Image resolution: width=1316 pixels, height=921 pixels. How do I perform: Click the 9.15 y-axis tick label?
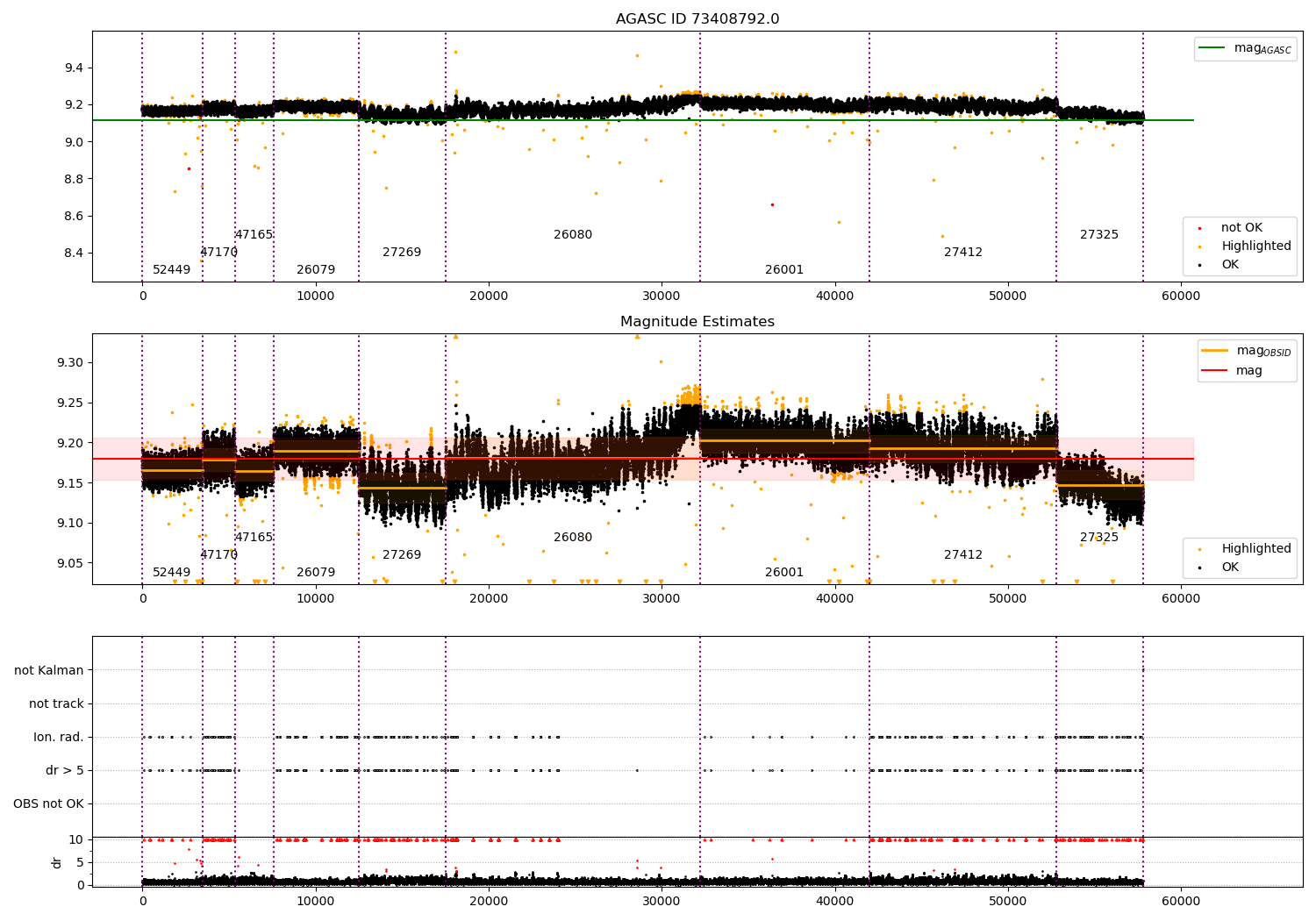[69, 484]
